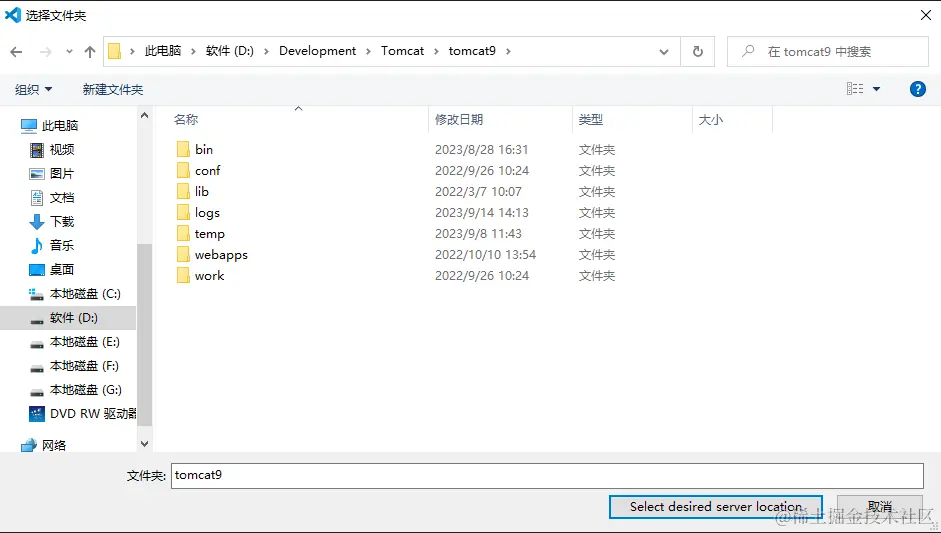Screen dimensions: 941x533
Task: Click the bin folder icon
Action: 183,149
